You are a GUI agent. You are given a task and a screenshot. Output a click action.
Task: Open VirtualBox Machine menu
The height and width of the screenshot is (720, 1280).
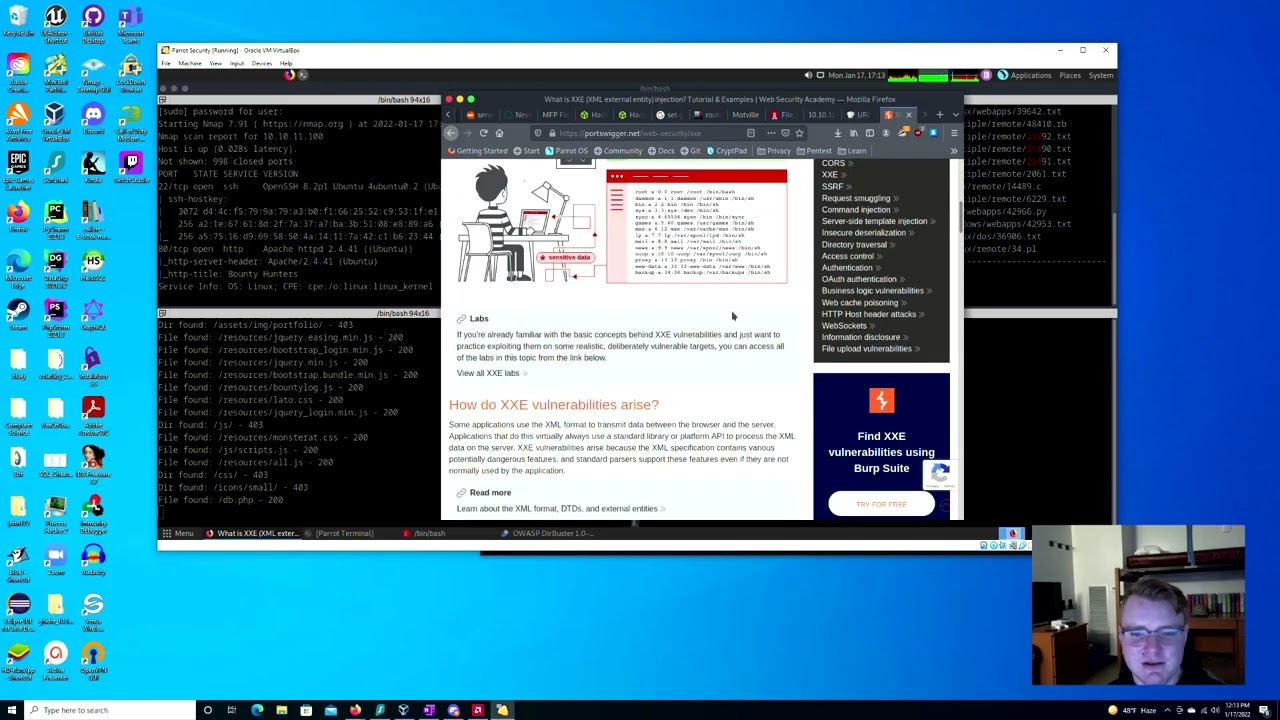(x=190, y=63)
